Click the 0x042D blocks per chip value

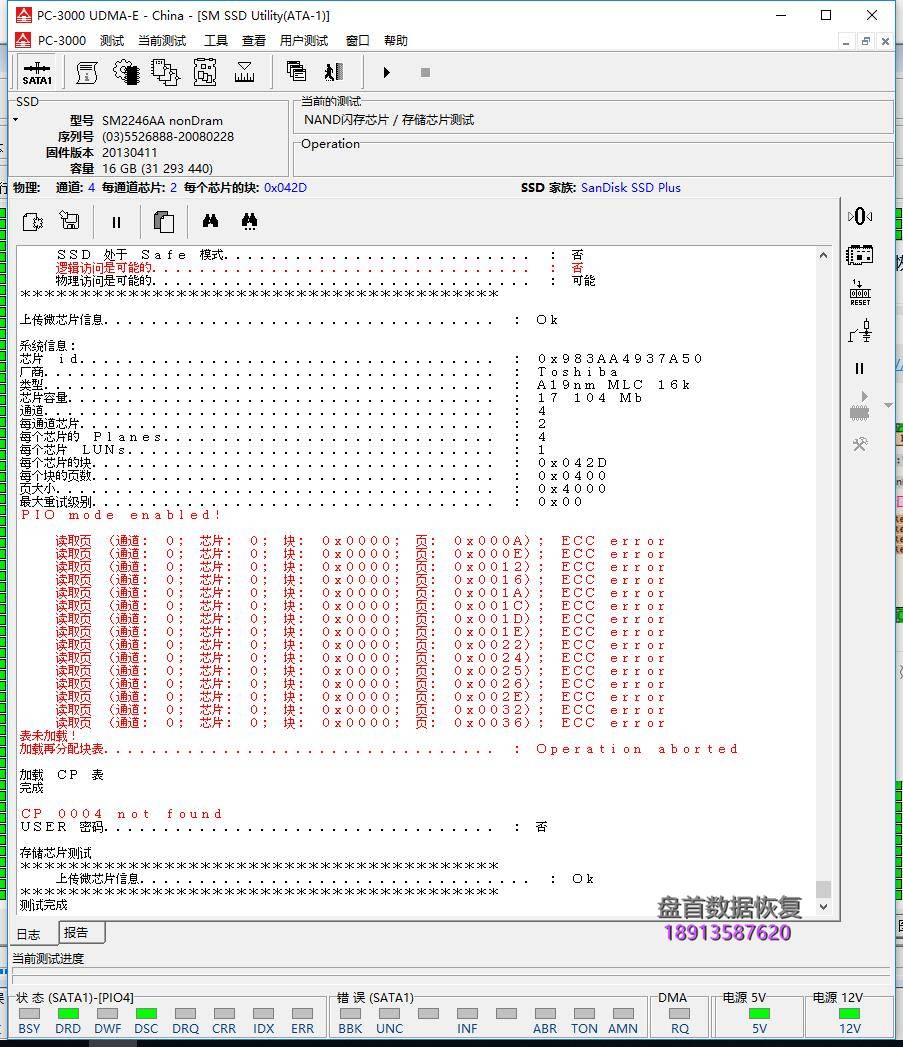point(285,188)
